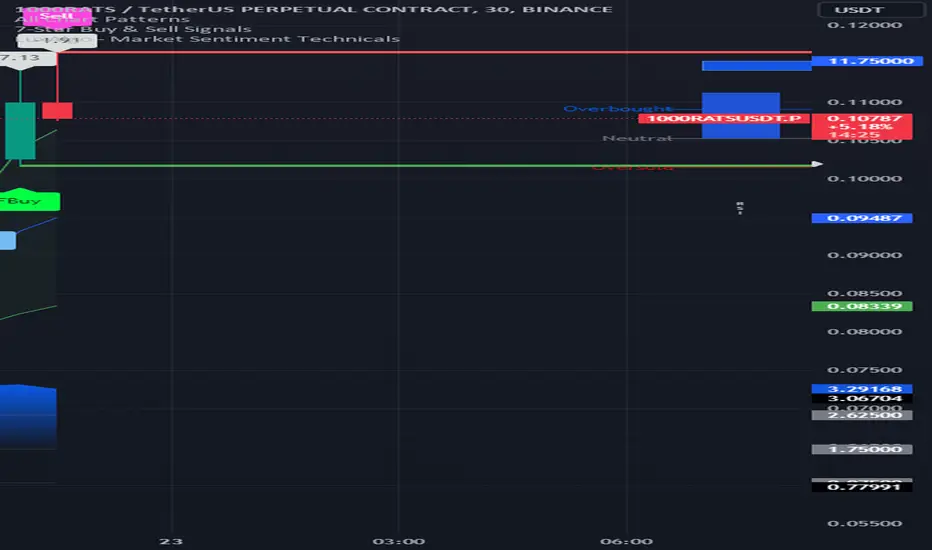Click the red Oversold sentiment level label
Viewport: 932px width, 550px height.
[x=632, y=168]
